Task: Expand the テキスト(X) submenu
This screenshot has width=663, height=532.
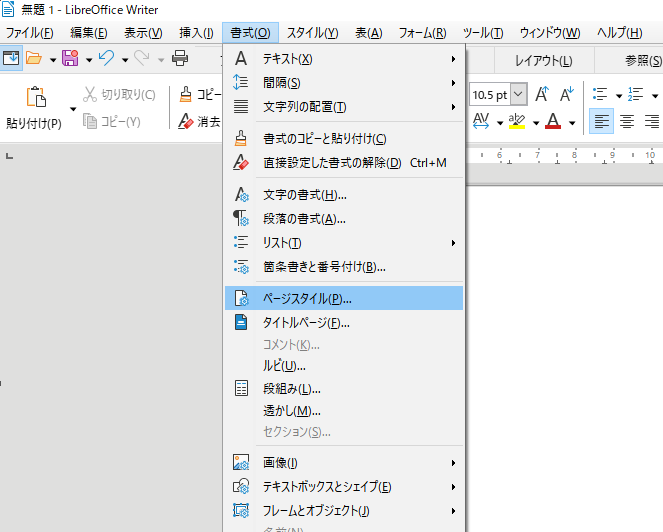Action: point(344,59)
